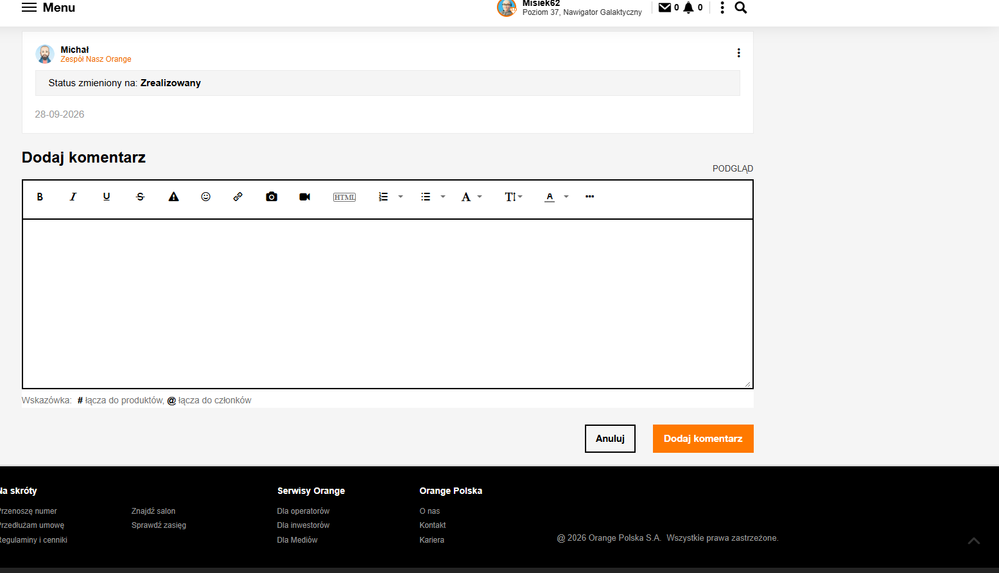Insert a video
This screenshot has width=999, height=573.
[x=305, y=197]
